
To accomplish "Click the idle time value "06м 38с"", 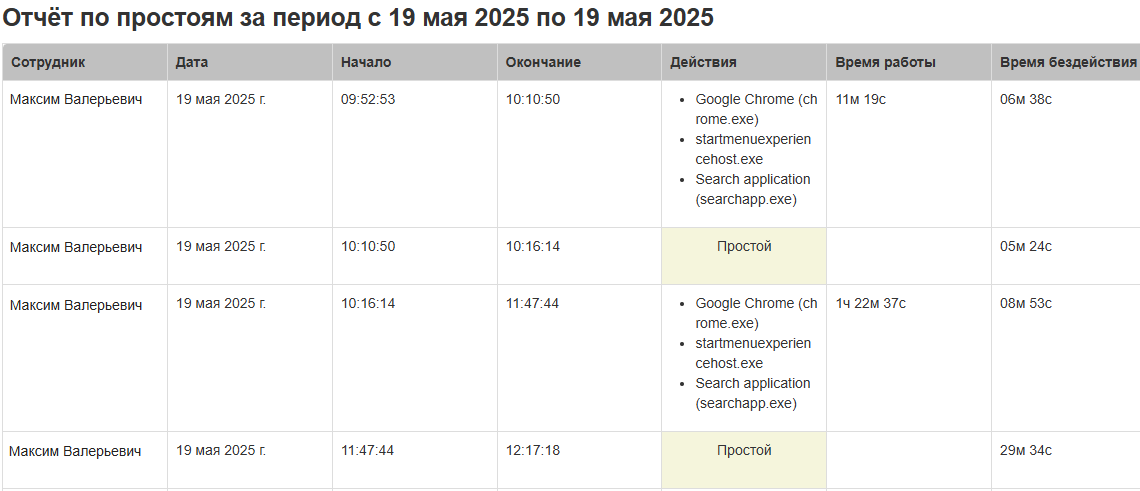I will click(1026, 99).
